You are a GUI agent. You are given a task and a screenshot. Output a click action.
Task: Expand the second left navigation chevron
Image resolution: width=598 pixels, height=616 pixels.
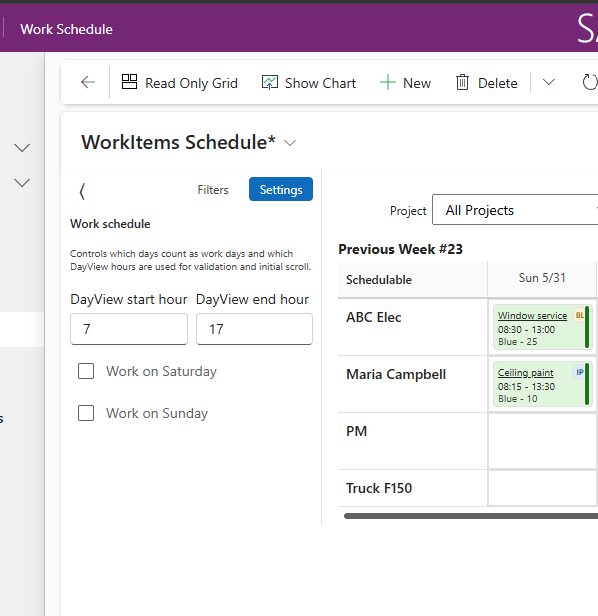22,183
